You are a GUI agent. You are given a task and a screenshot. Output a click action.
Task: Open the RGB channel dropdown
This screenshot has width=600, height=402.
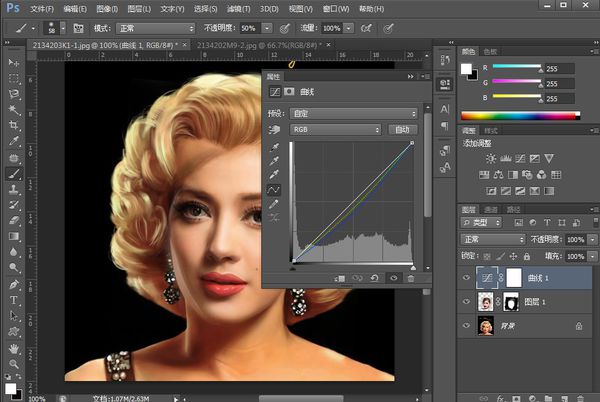pos(335,130)
